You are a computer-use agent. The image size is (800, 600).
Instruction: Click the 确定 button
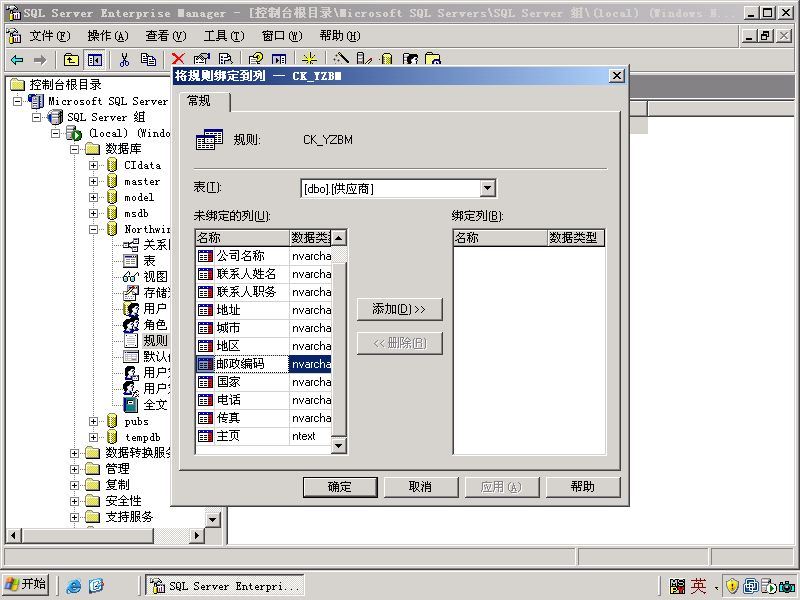coord(340,487)
